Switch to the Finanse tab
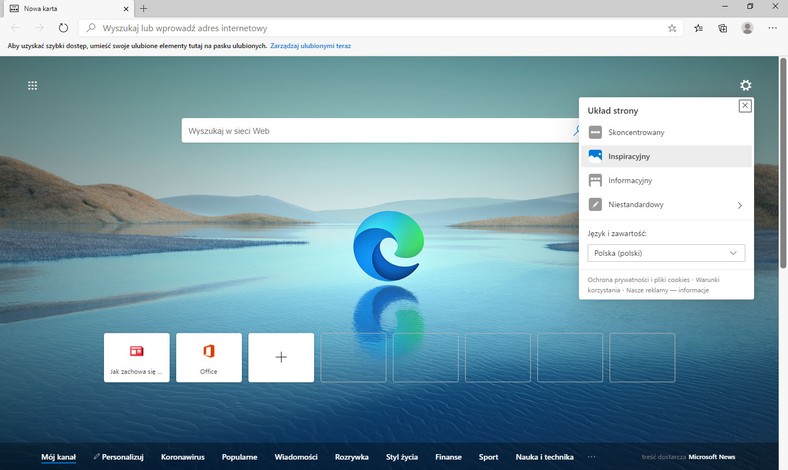Screen dimensions: 788x470 (x=448, y=457)
